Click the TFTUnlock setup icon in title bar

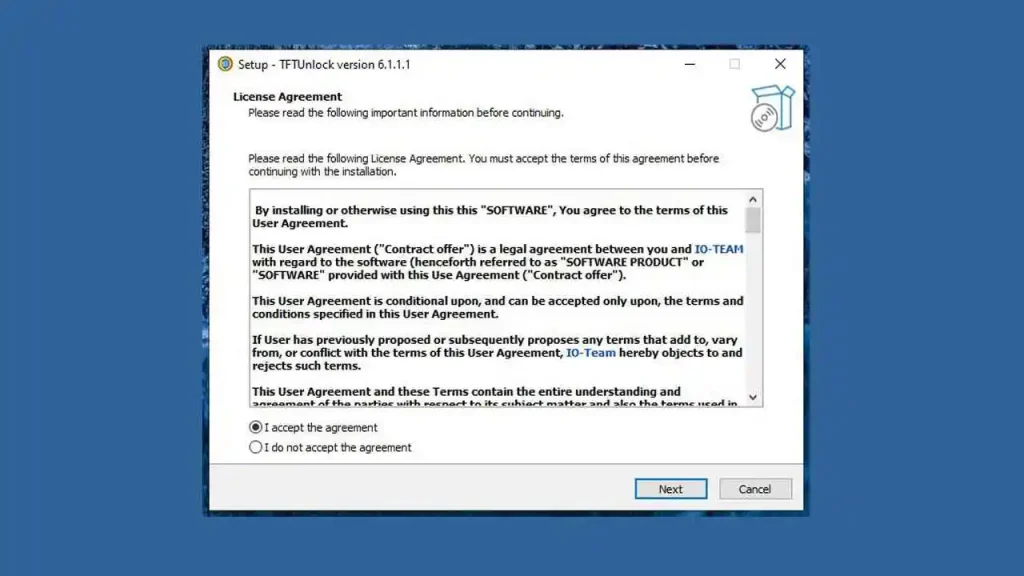point(225,64)
